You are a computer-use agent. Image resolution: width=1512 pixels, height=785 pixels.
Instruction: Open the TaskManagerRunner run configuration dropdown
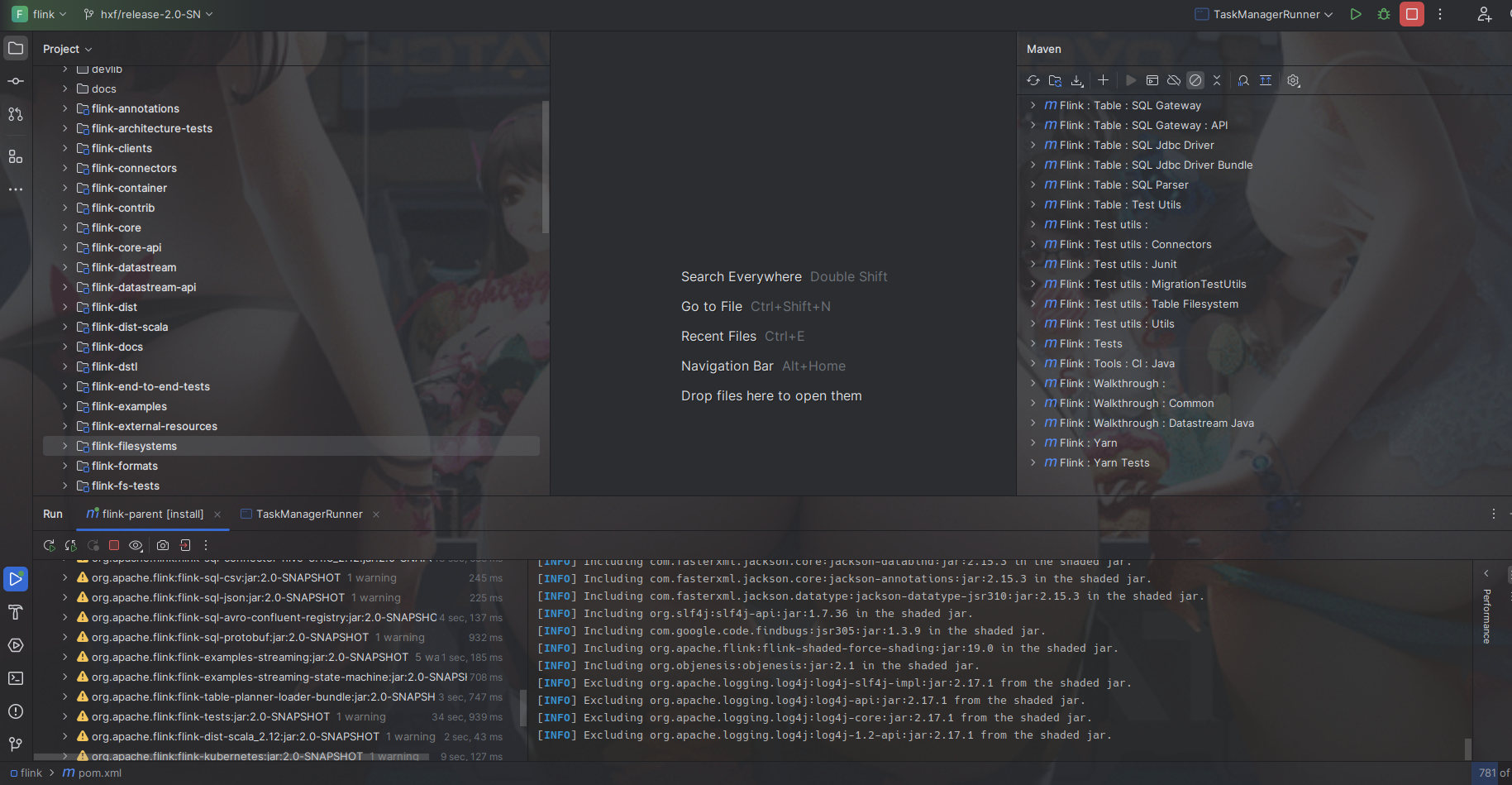[x=1264, y=14]
